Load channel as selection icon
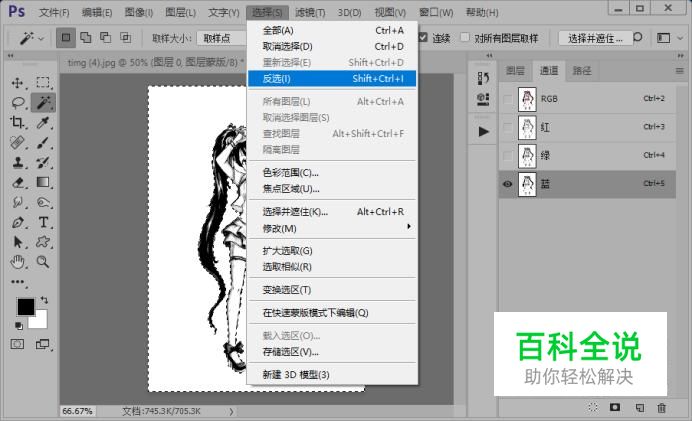 click(x=593, y=407)
